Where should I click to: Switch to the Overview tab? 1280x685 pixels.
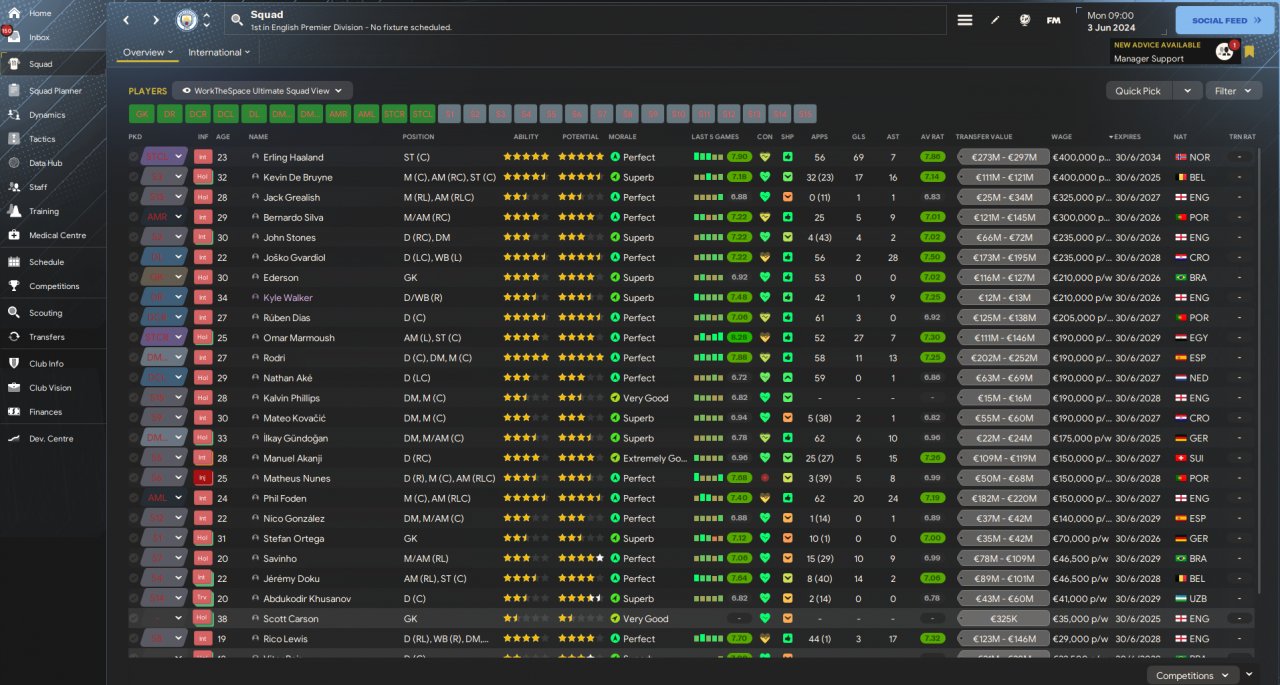pyautogui.click(x=147, y=52)
